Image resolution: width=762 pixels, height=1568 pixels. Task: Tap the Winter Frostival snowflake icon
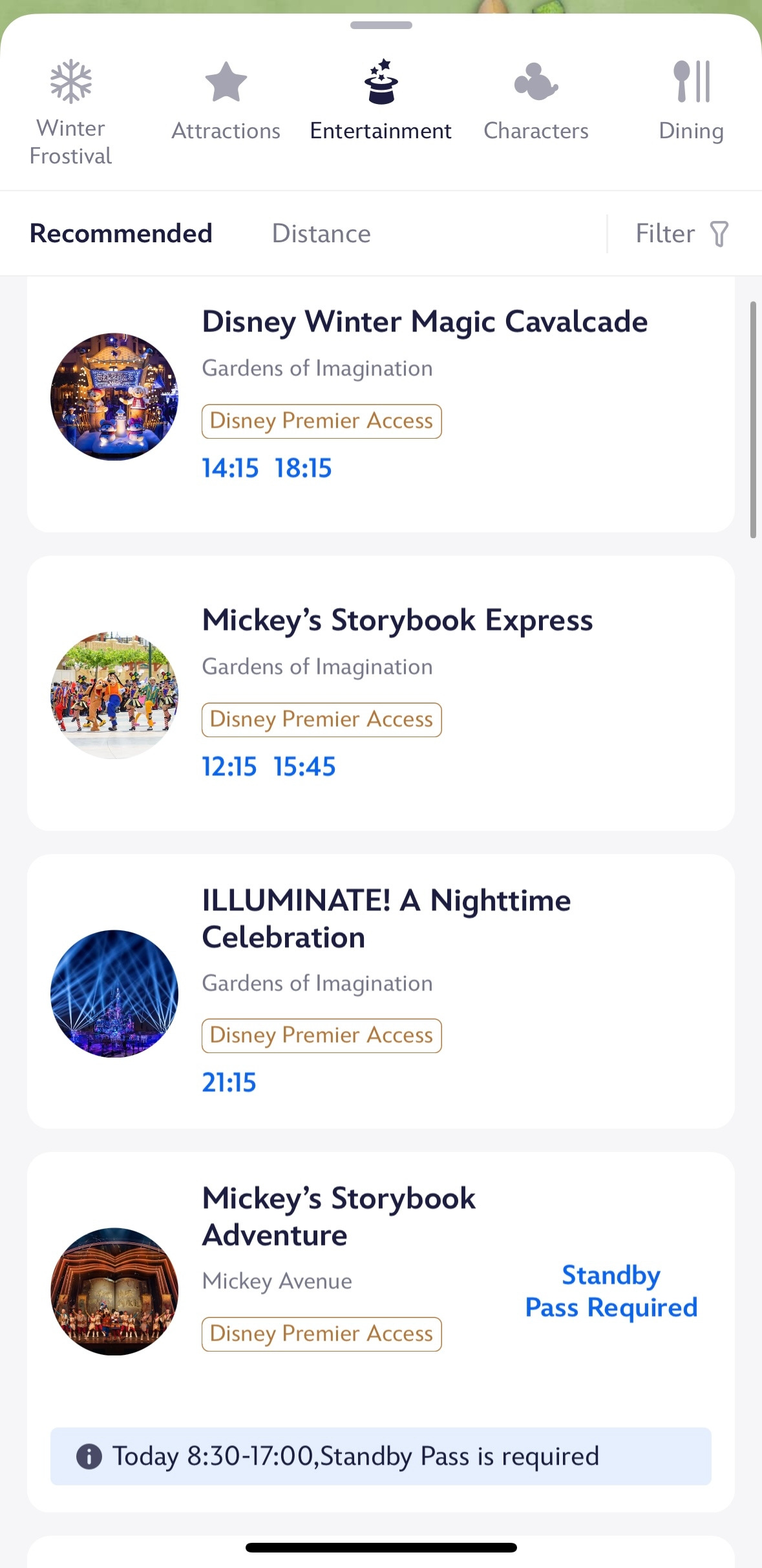(71, 82)
